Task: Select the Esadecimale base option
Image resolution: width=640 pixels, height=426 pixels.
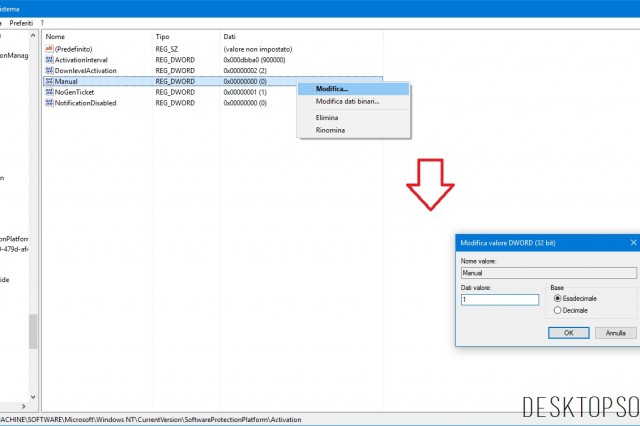Action: (x=557, y=298)
